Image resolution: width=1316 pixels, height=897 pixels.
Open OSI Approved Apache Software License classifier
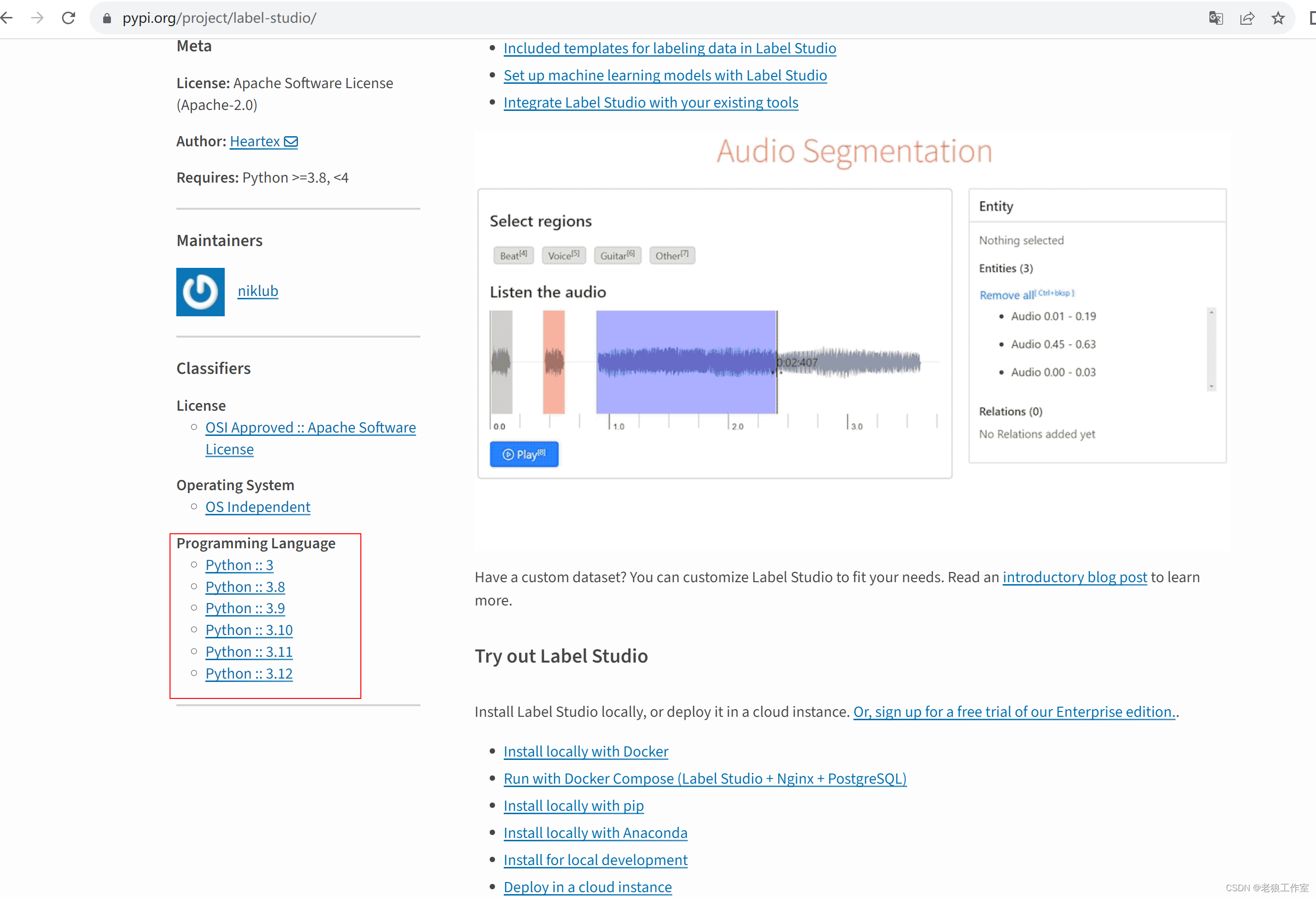pos(310,428)
